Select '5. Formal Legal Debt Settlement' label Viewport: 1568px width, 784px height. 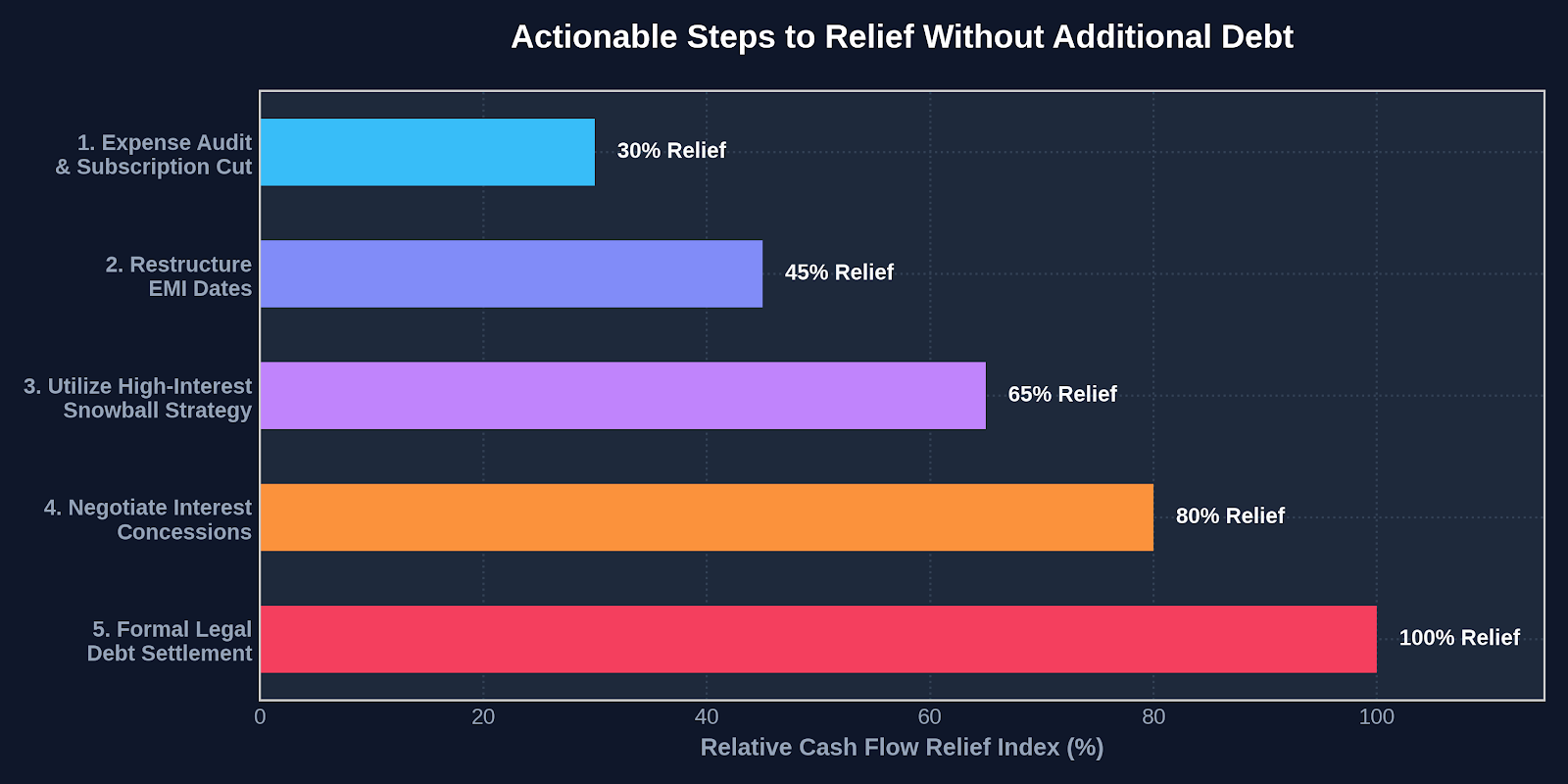(x=170, y=641)
